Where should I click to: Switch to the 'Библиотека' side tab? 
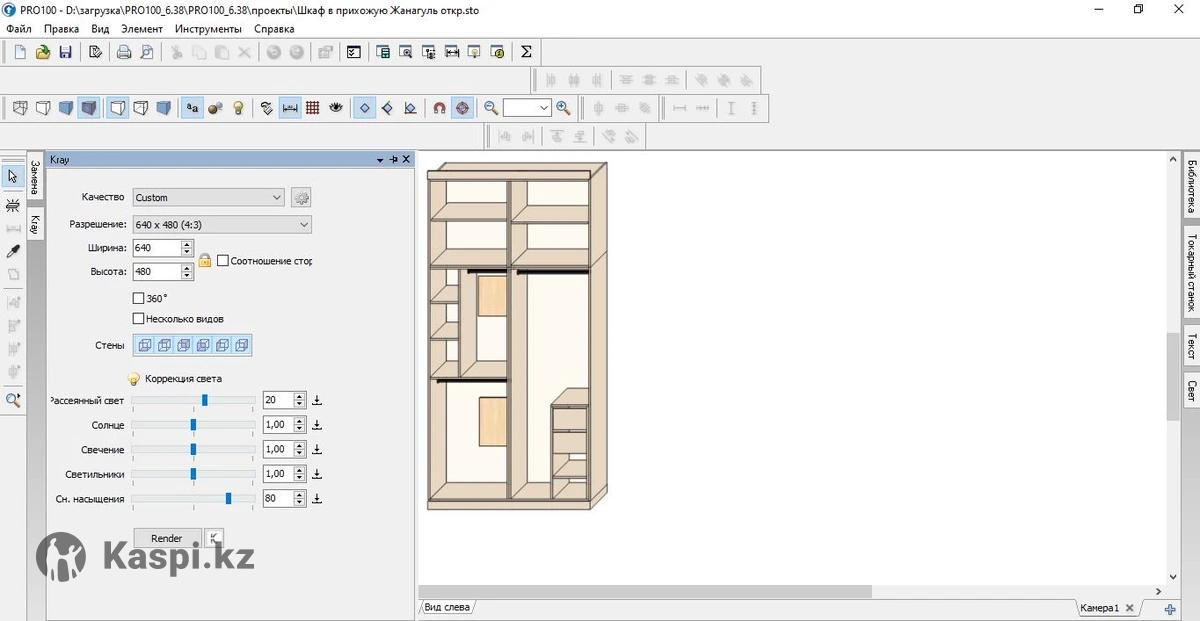1191,185
